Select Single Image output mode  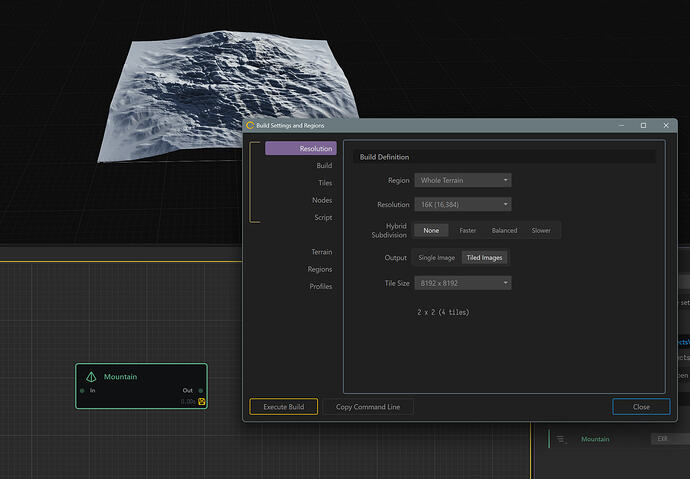[436, 257]
